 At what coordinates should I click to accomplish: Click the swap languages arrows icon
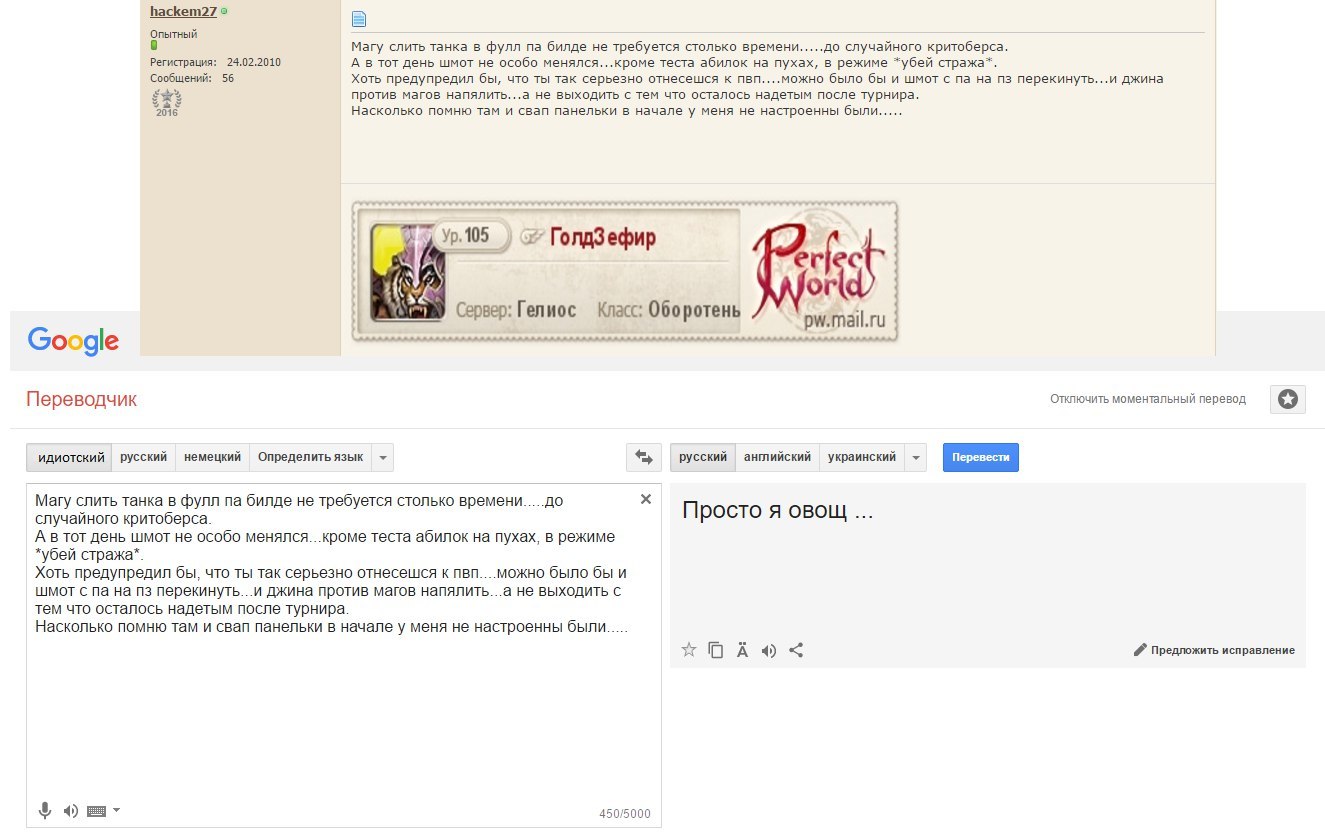pyautogui.click(x=643, y=457)
